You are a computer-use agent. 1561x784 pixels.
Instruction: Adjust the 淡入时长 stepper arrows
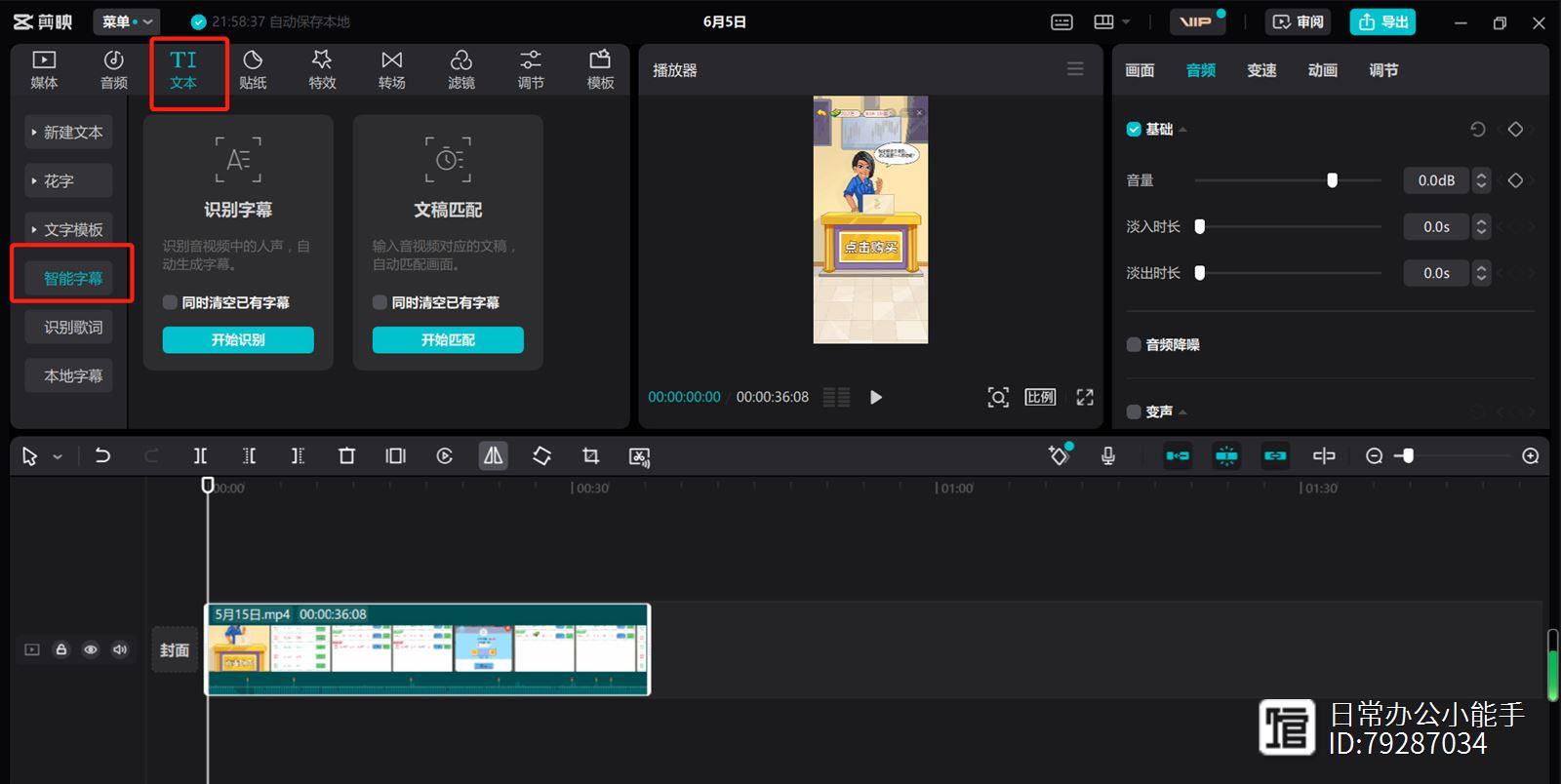coord(1481,226)
